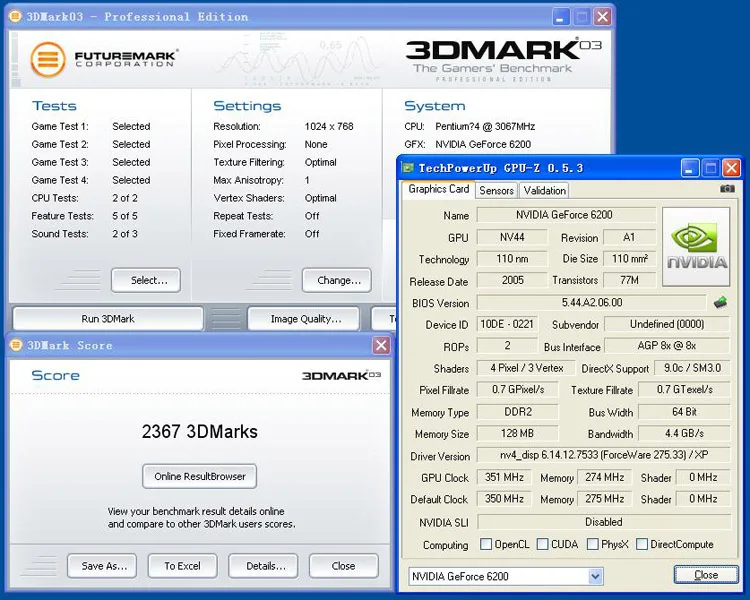
Task: Click the Bus Interface value AGP 8x @ 8x
Action: pyautogui.click(x=667, y=345)
